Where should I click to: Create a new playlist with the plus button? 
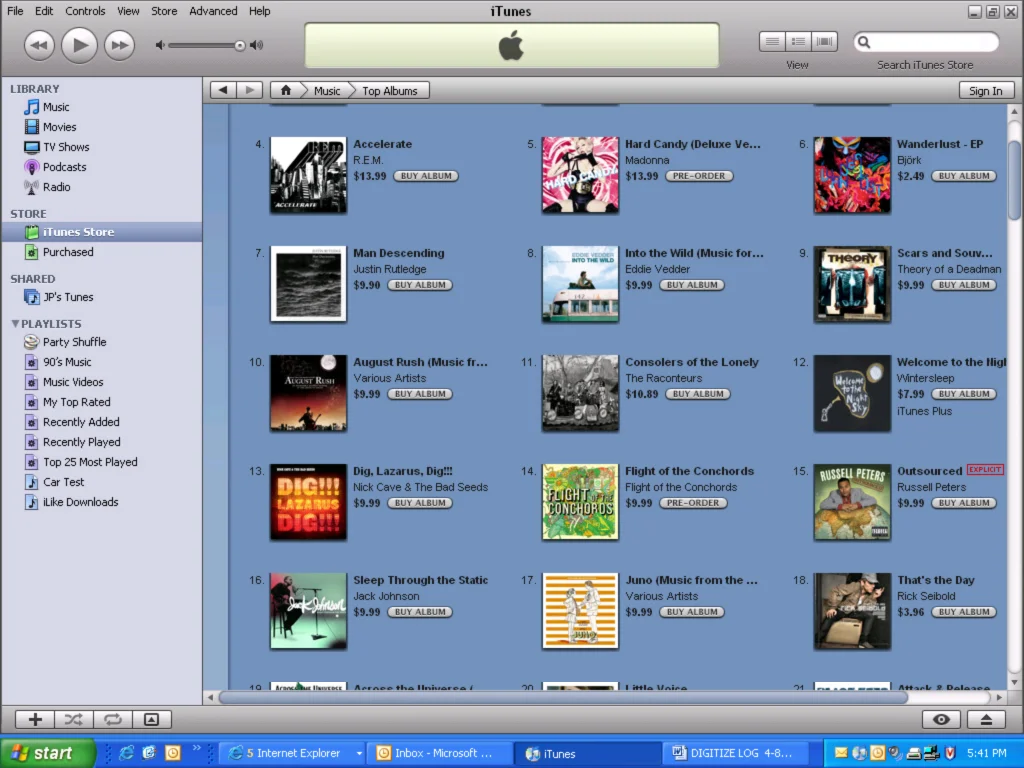click(35, 719)
